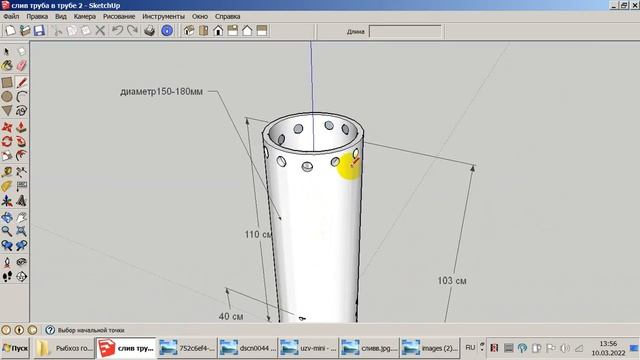This screenshot has width=640, height=360.
Task: Open the Камера menu
Action: tap(85, 16)
